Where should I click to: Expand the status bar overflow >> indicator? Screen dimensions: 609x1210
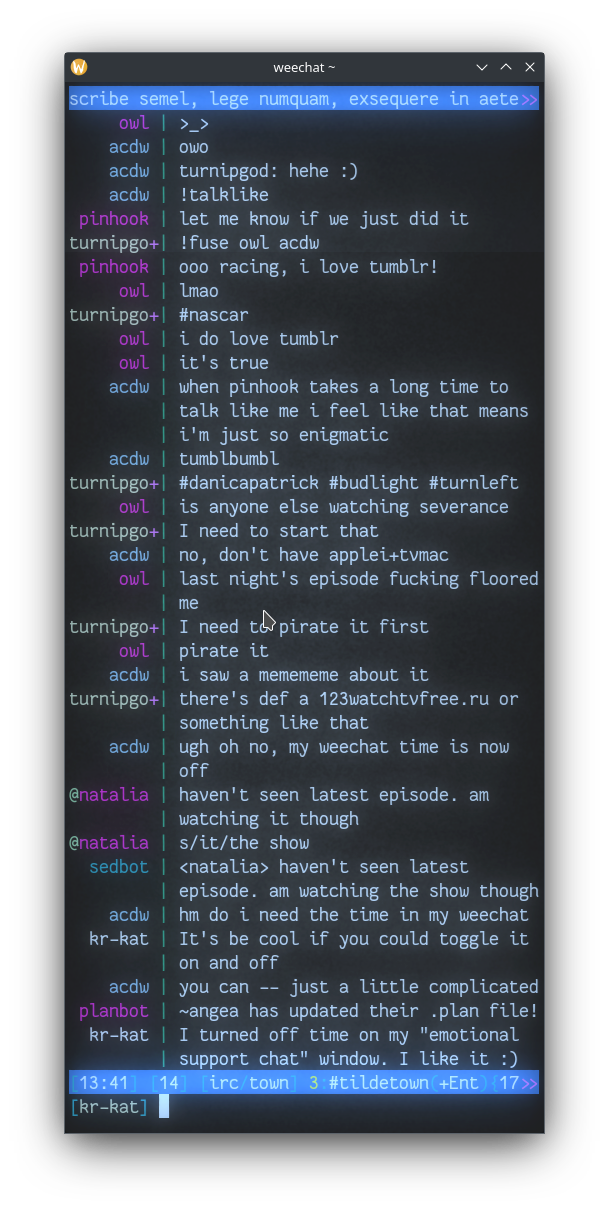point(529,1083)
